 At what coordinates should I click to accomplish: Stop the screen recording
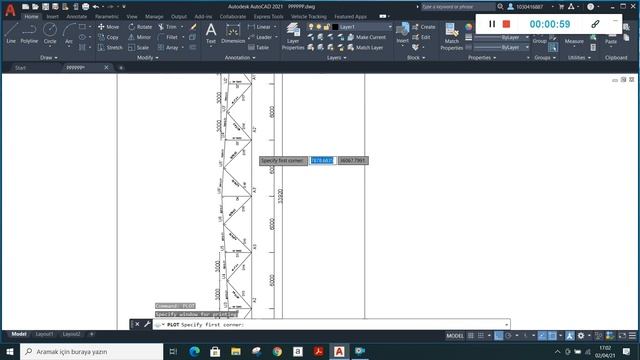pos(507,24)
